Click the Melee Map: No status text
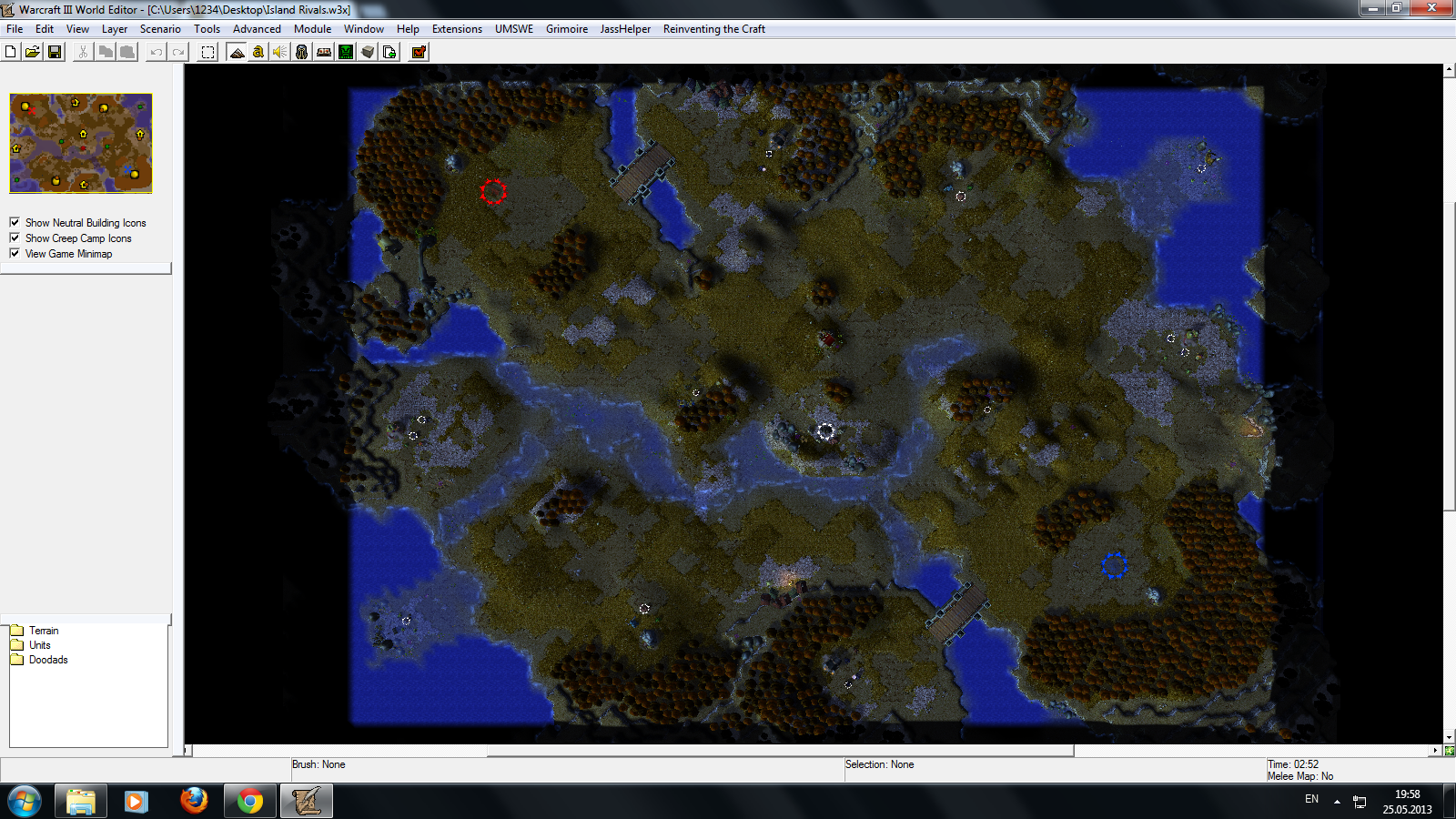 (x=1300, y=776)
